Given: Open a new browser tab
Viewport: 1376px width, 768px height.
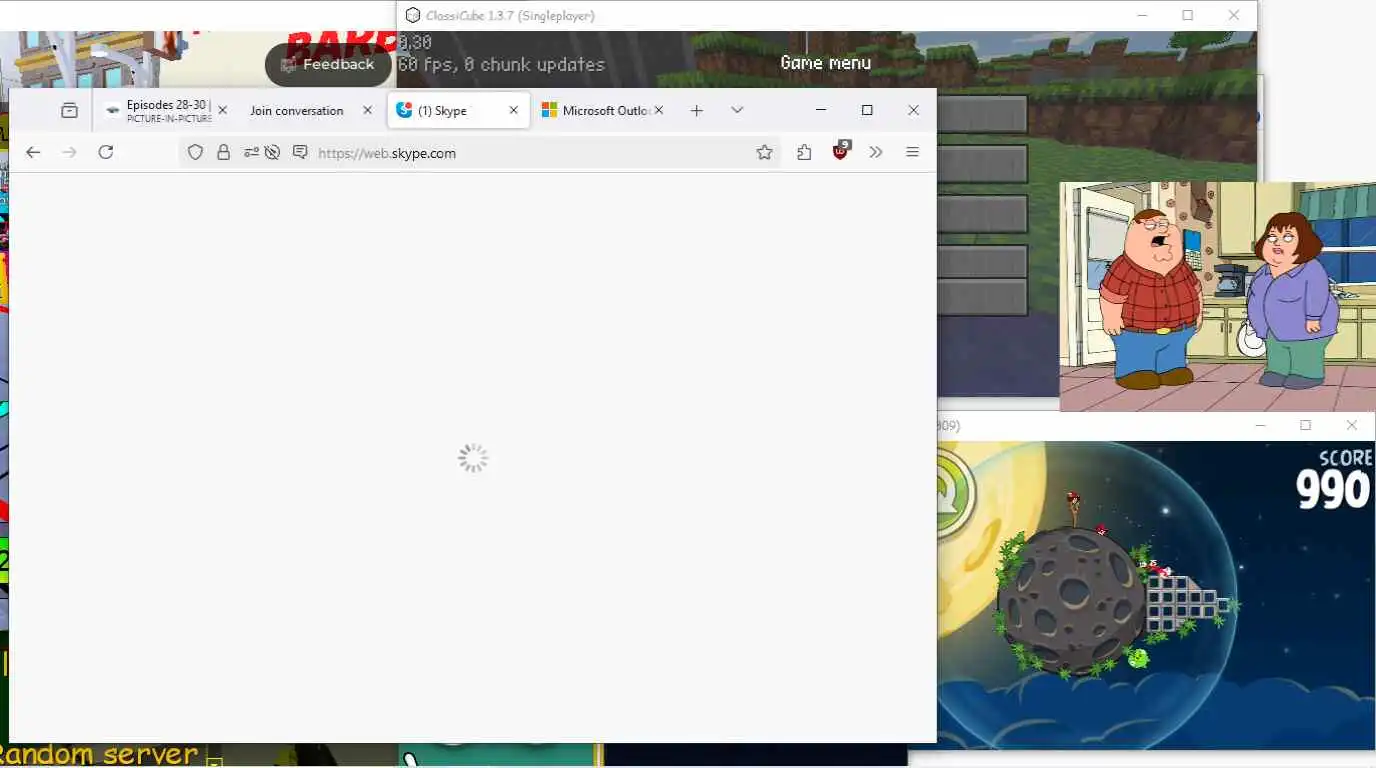Looking at the screenshot, I should 697,110.
